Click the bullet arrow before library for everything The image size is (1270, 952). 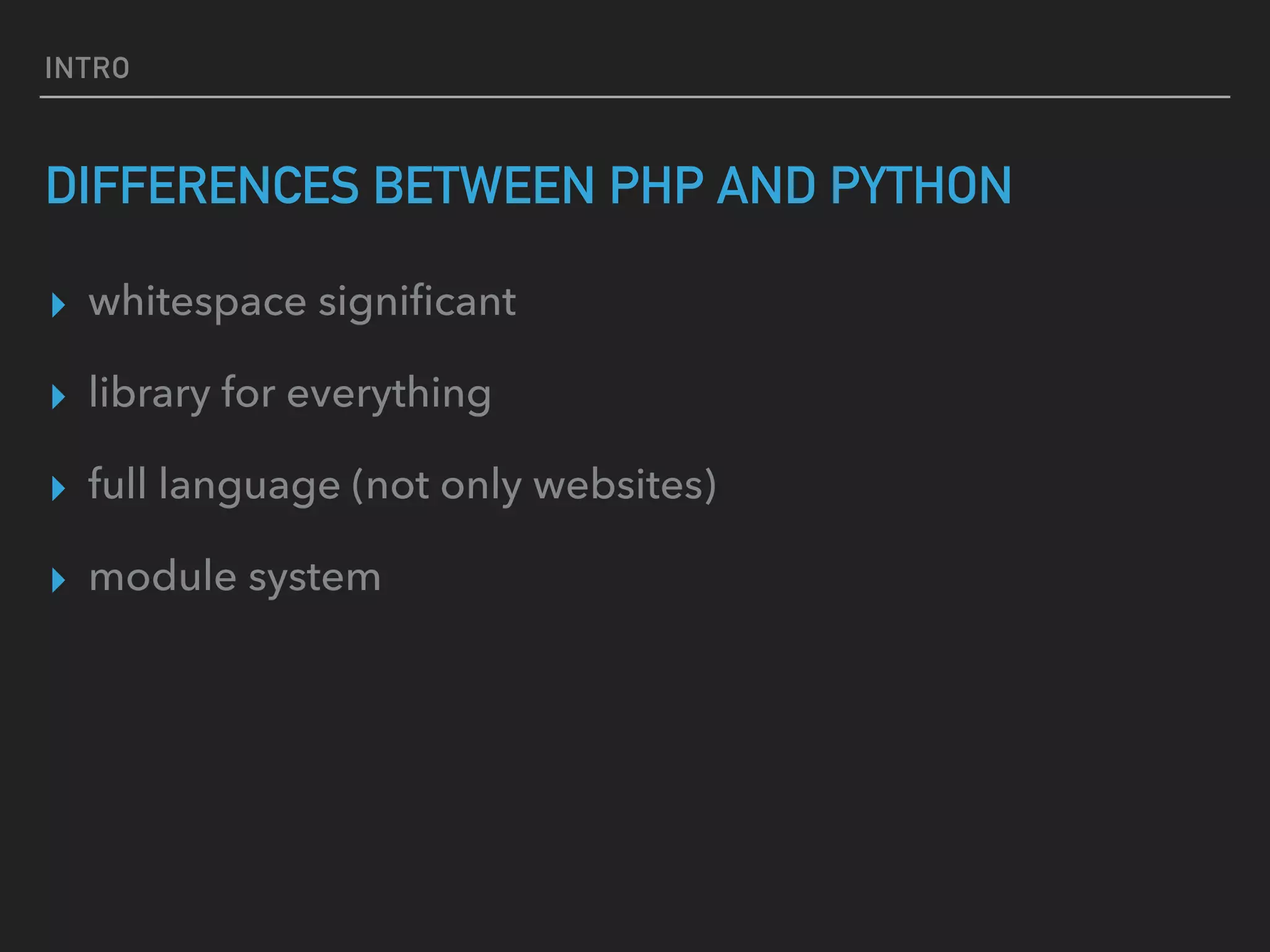click(59, 397)
